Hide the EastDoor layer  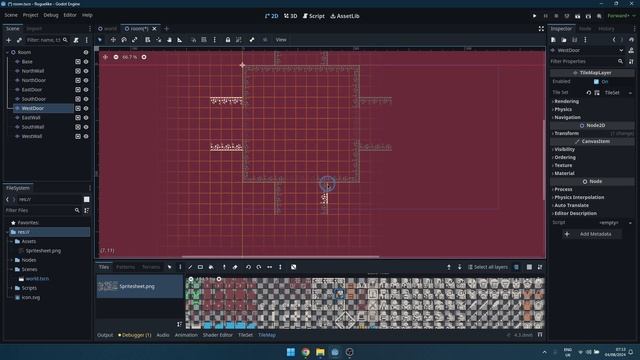86,90
